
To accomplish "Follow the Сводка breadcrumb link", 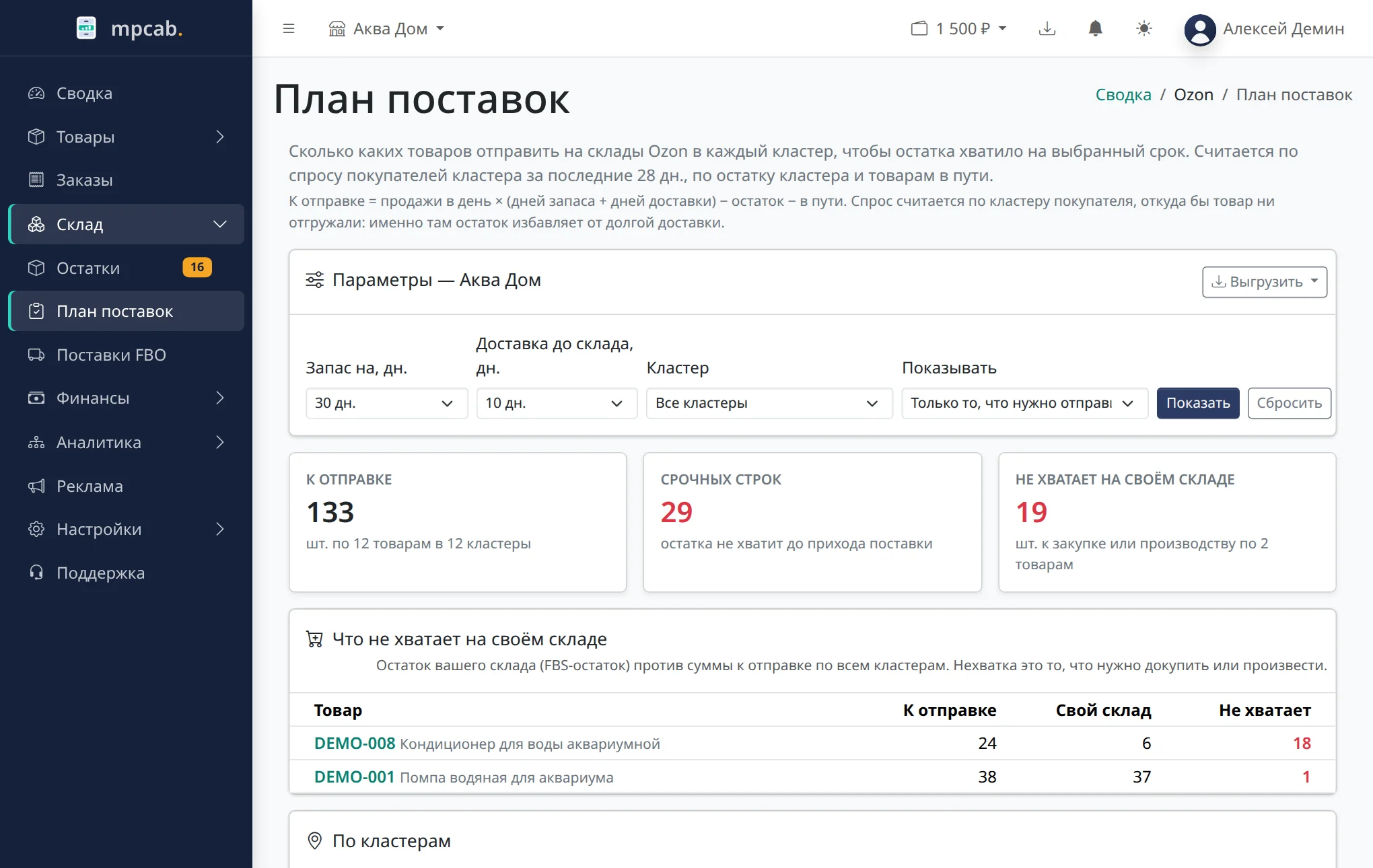I will (x=1123, y=94).
